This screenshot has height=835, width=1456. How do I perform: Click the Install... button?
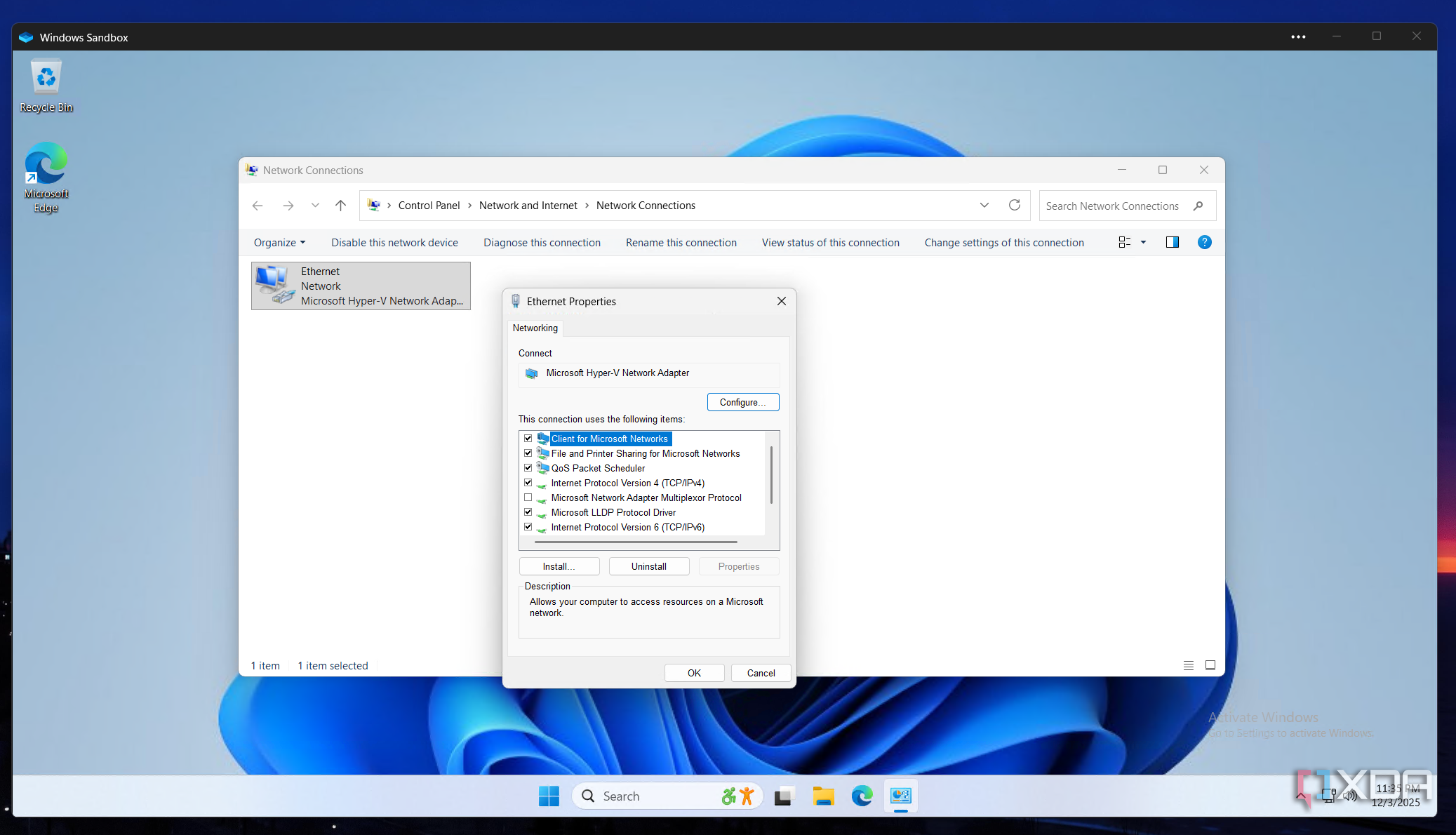click(x=559, y=566)
